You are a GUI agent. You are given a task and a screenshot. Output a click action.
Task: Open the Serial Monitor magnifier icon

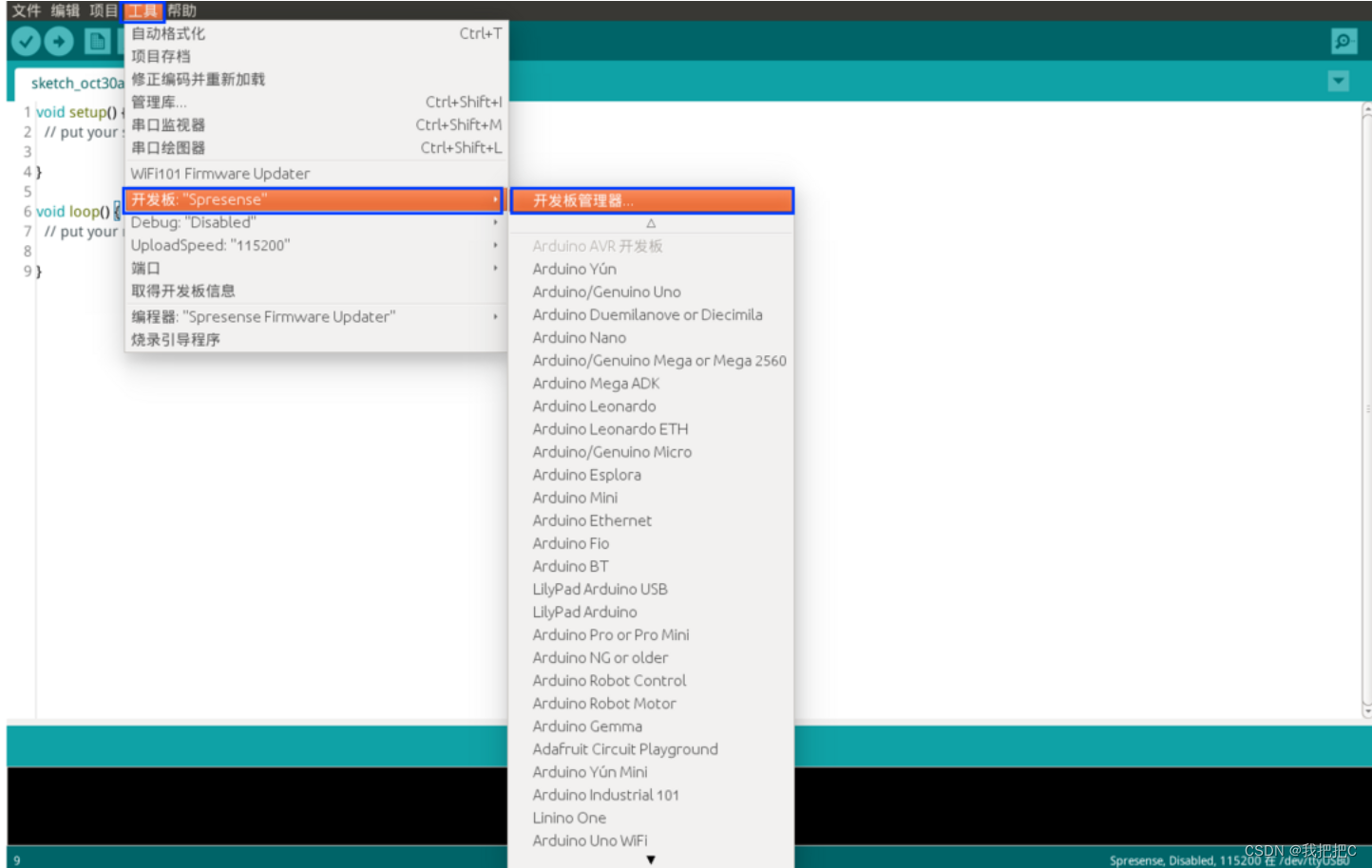[x=1343, y=41]
